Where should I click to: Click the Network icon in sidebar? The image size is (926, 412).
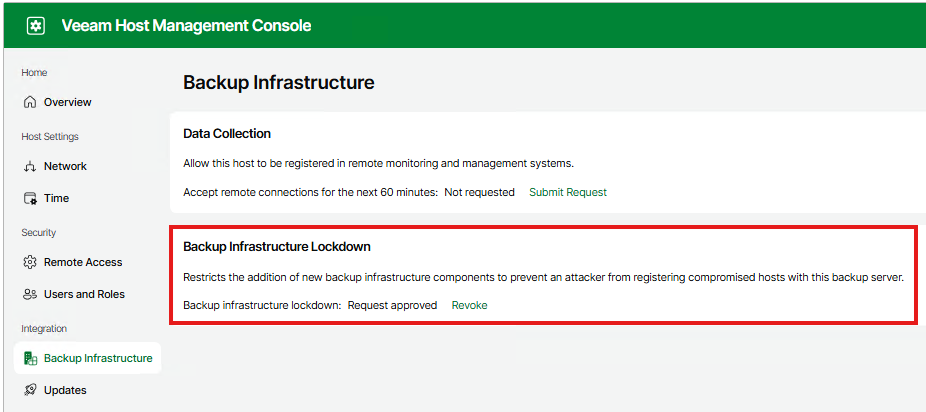pyautogui.click(x=30, y=166)
